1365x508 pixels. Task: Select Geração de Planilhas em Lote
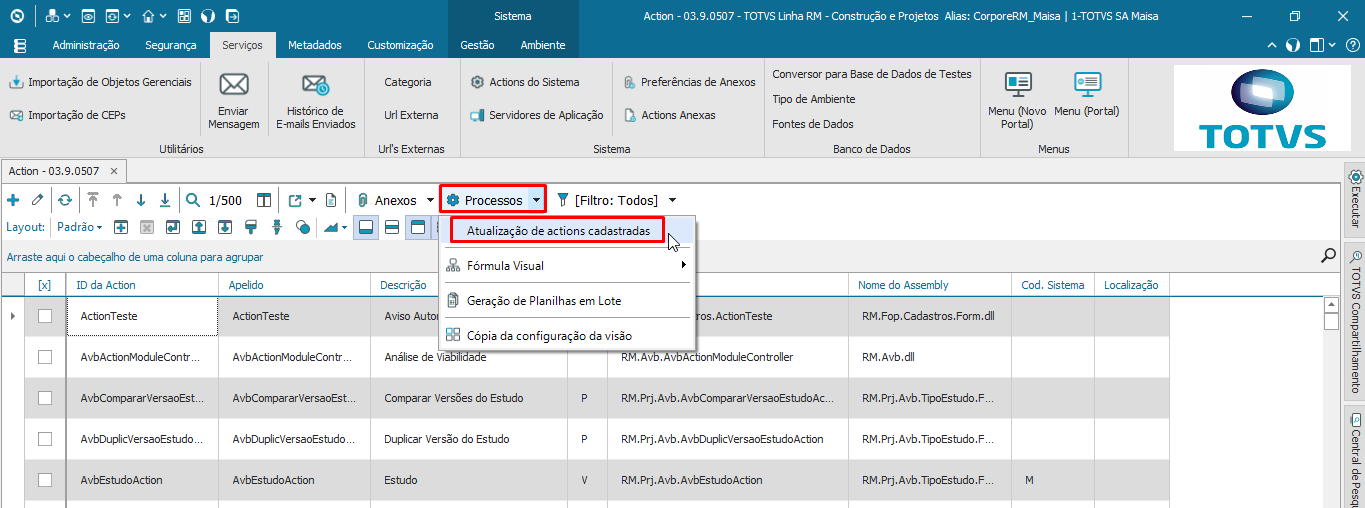[544, 300]
